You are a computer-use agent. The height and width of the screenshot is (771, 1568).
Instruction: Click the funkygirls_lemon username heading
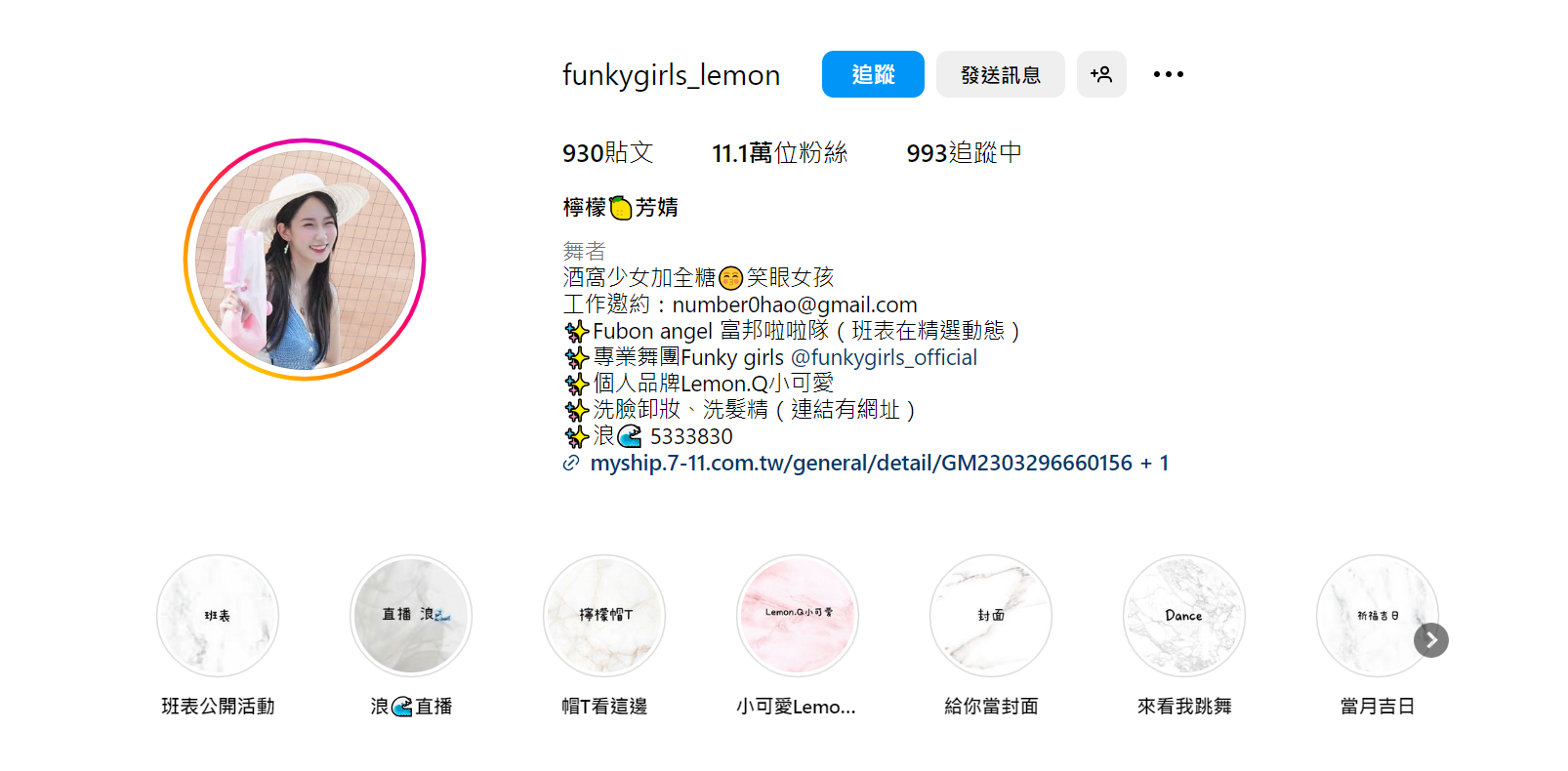tap(671, 74)
